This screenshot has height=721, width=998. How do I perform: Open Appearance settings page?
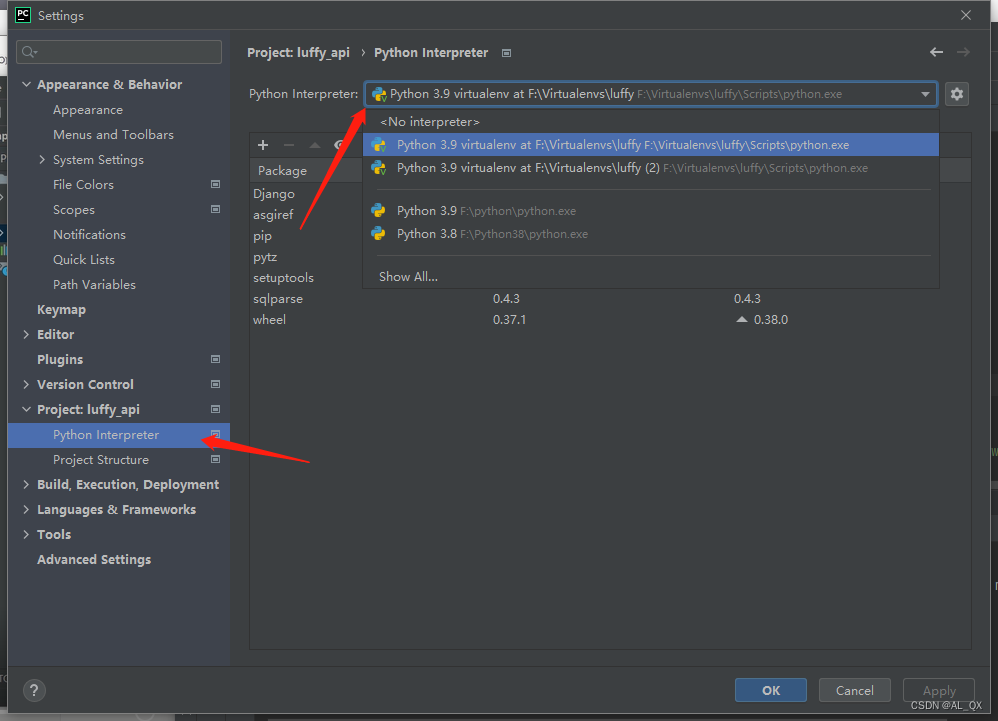coord(88,109)
